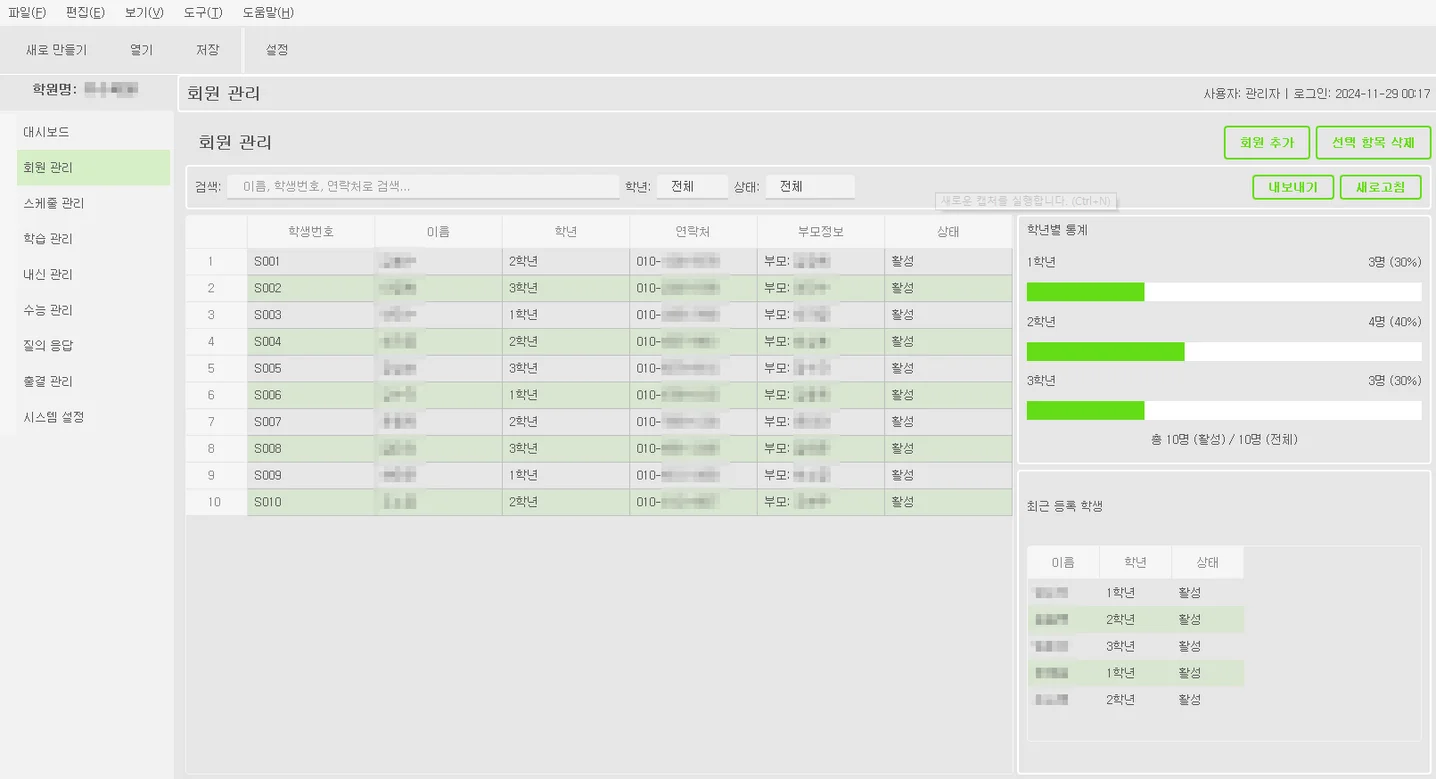Expand the 상태 filter dropdown
This screenshot has height=779, width=1436.
(x=809, y=187)
